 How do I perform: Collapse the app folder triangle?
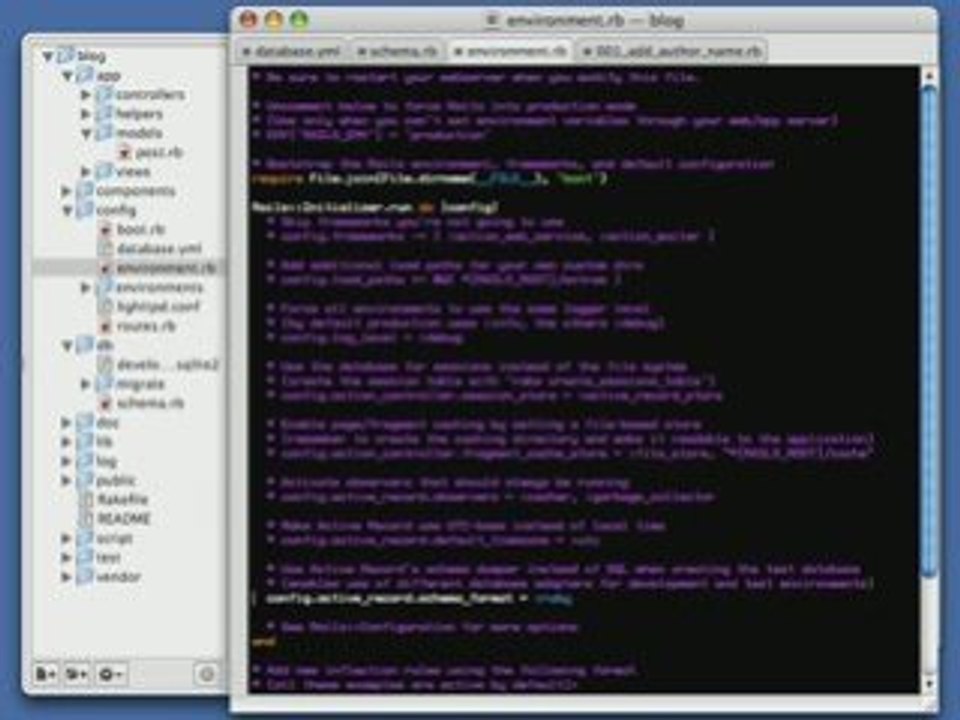67,76
